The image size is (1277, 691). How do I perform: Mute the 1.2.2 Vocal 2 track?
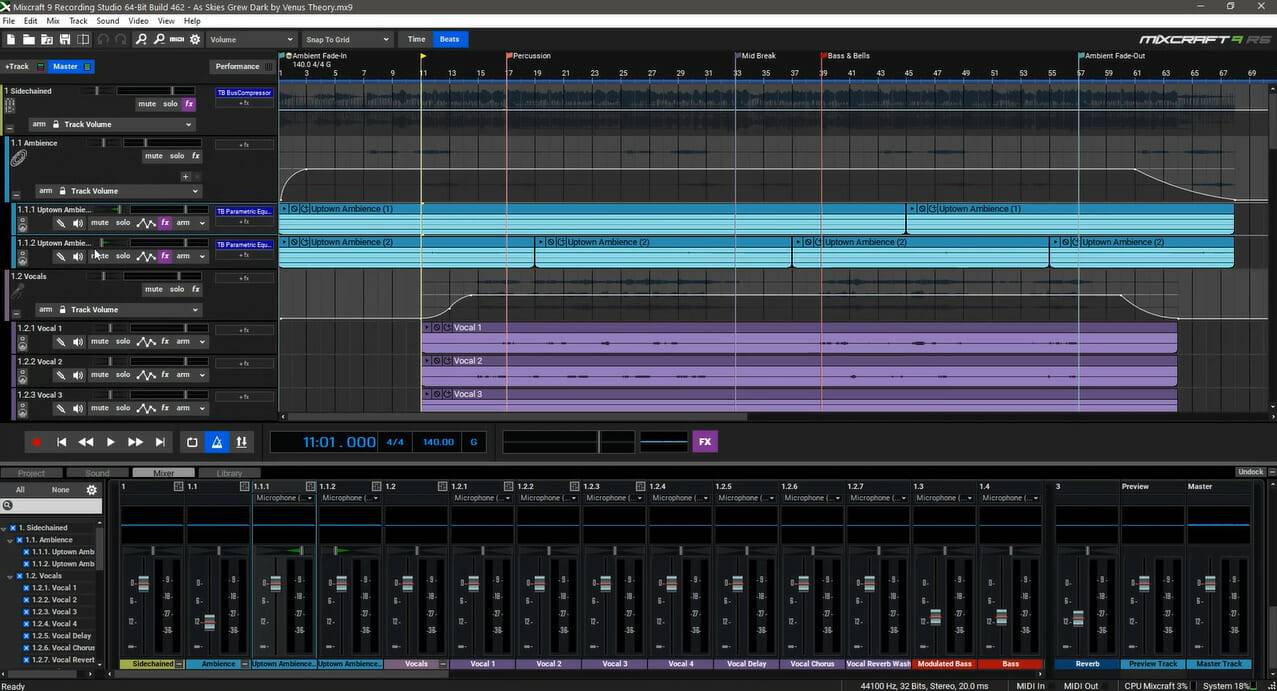[100, 375]
